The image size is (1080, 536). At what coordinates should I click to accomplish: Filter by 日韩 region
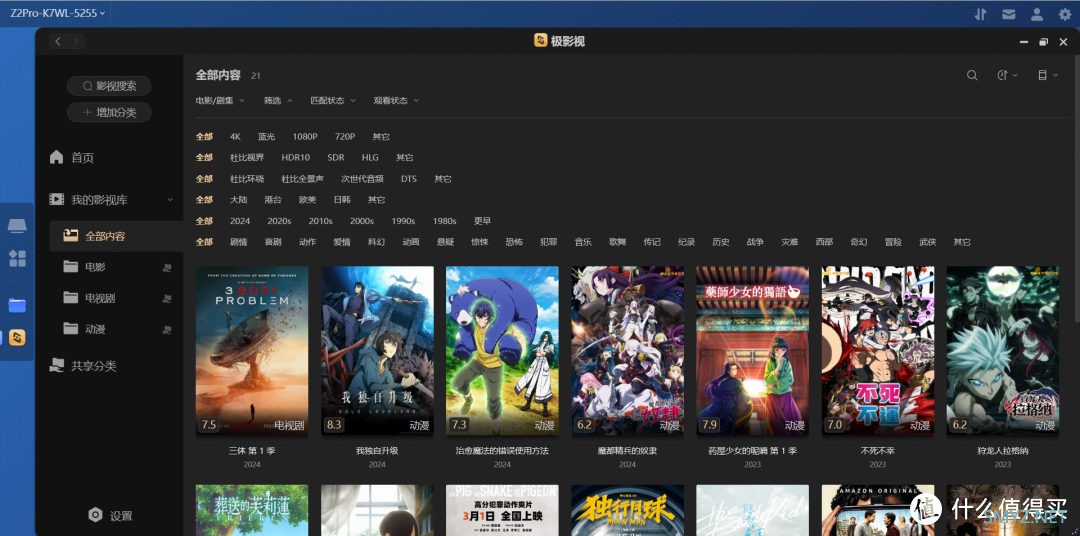tap(342, 200)
